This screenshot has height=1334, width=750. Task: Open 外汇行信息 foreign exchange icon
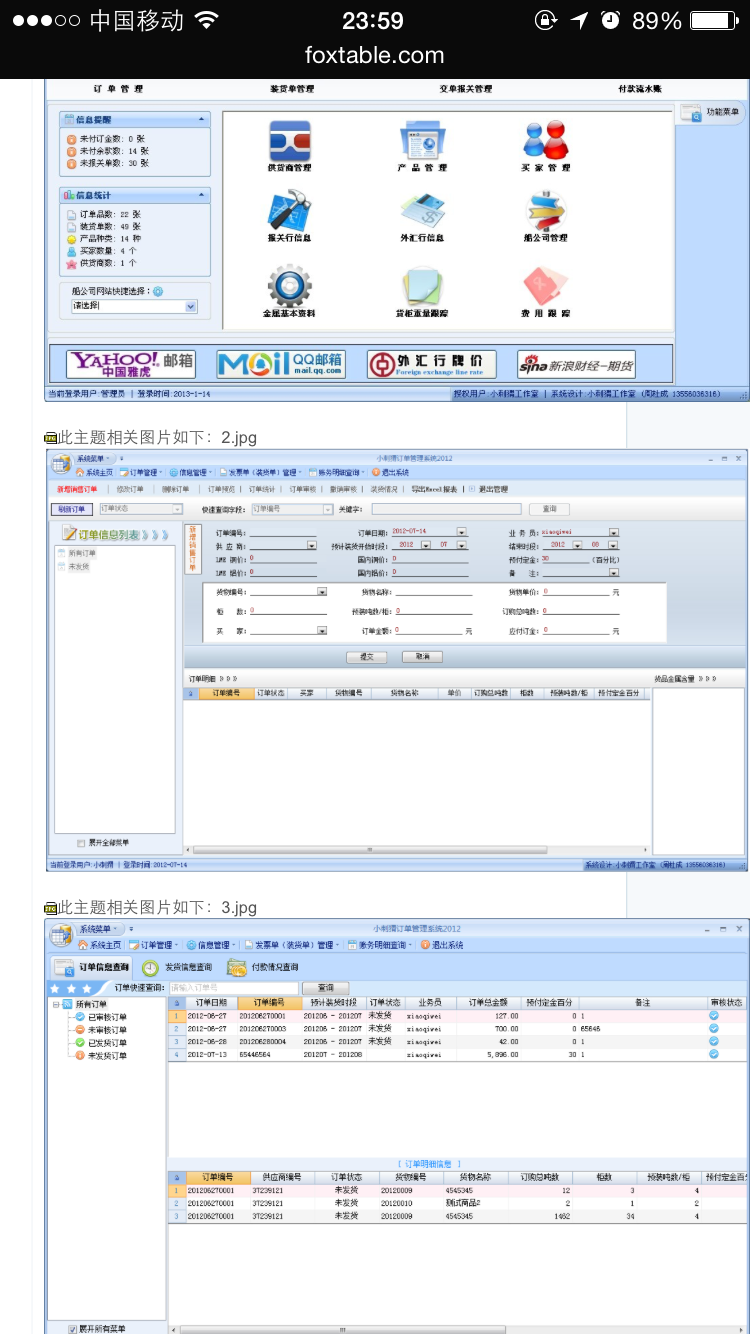tap(422, 211)
